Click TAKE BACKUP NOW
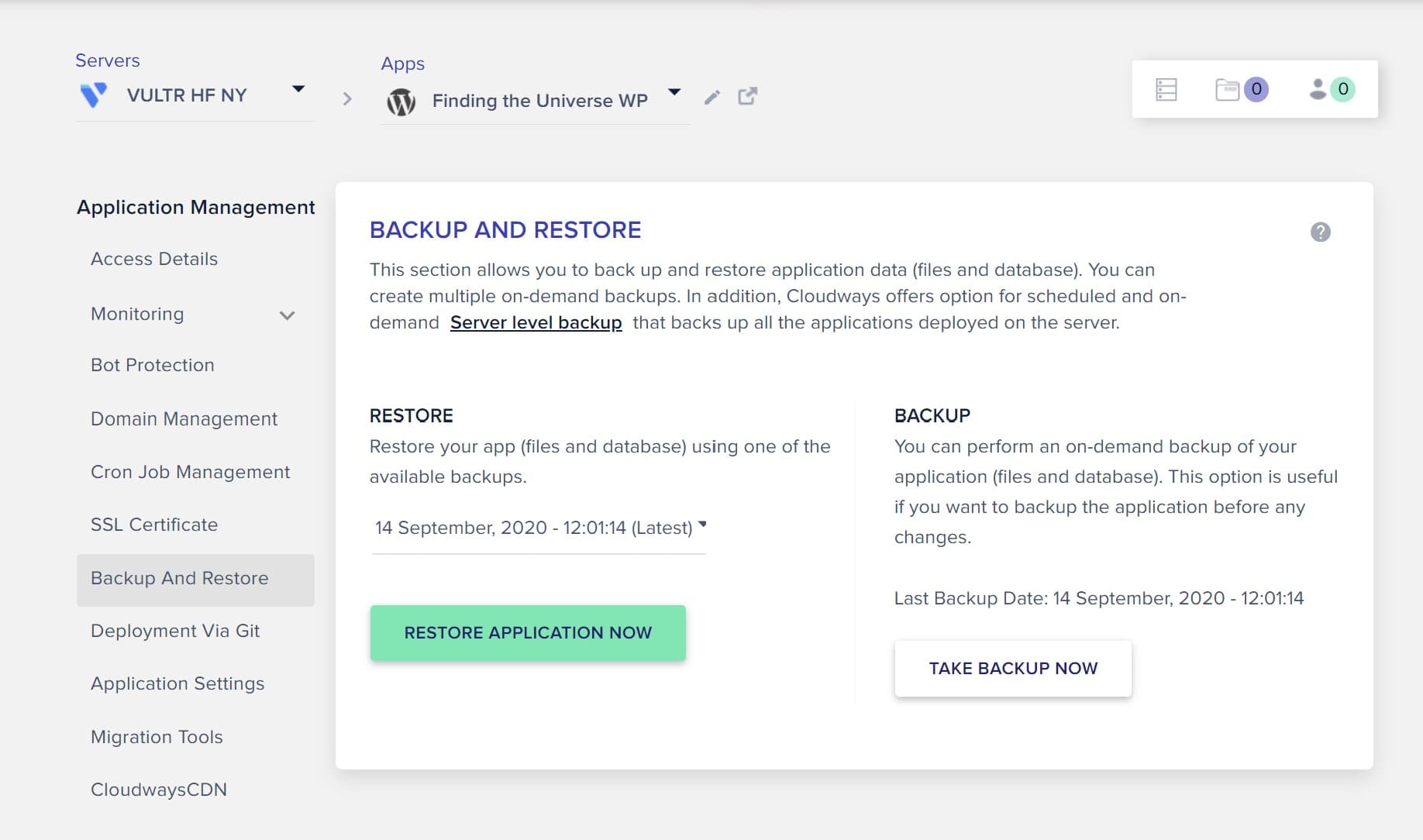This screenshot has height=840, width=1423. [1012, 668]
